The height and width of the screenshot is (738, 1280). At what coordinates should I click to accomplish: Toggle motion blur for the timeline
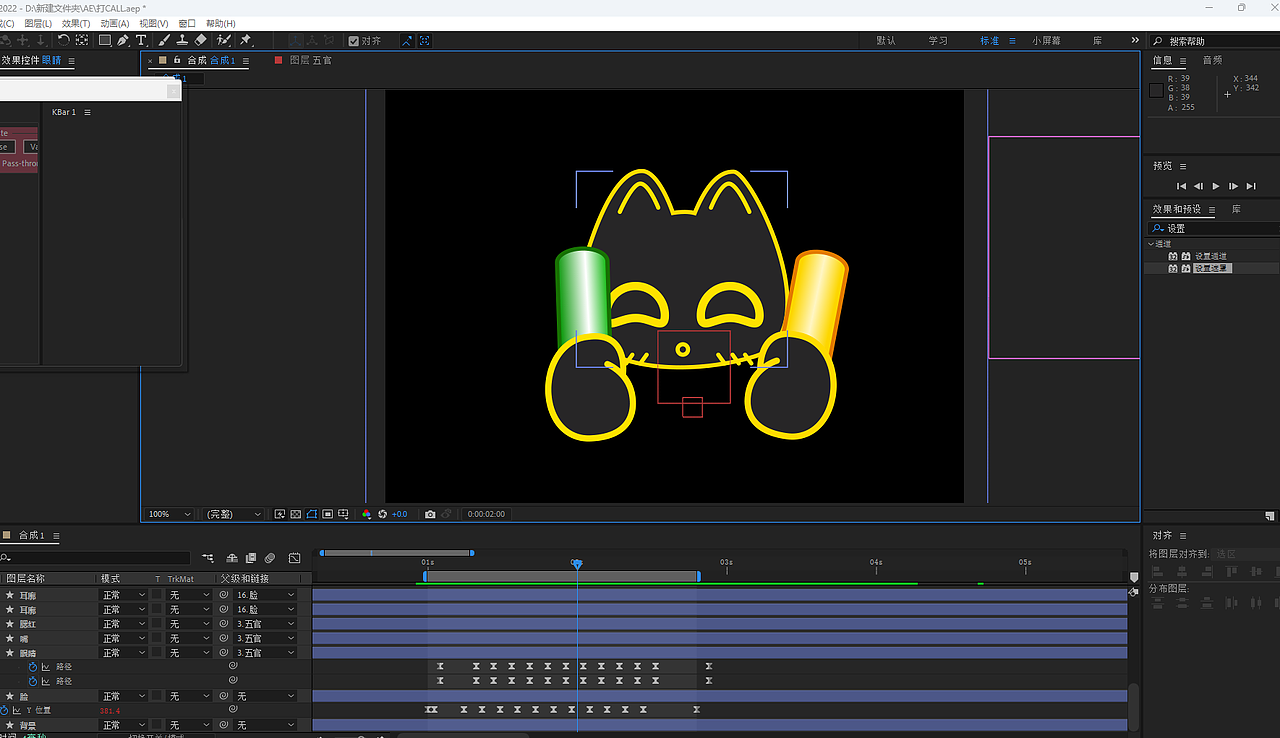tap(270, 558)
